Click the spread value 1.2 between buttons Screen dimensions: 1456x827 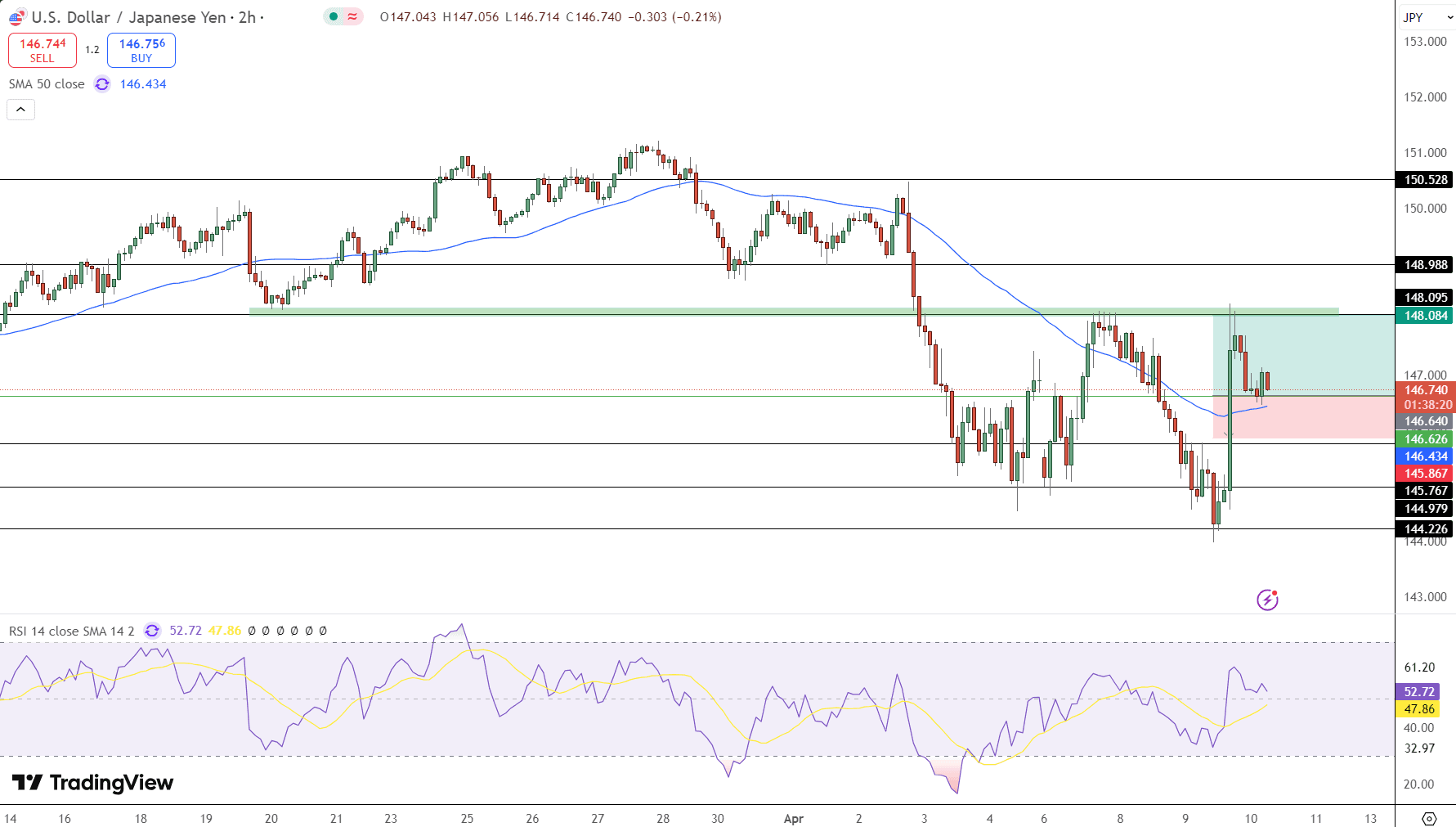coord(92,50)
